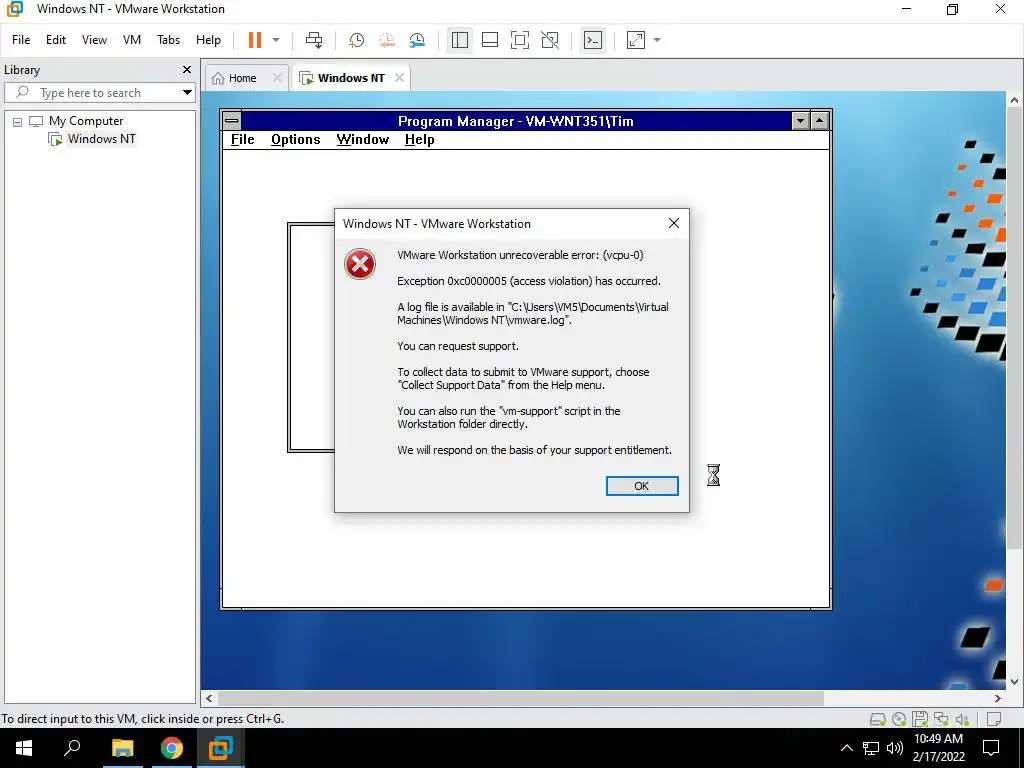Screen dimensions: 1024x768
Task: Click the orange Suspend/Pause VM button
Action: point(255,40)
